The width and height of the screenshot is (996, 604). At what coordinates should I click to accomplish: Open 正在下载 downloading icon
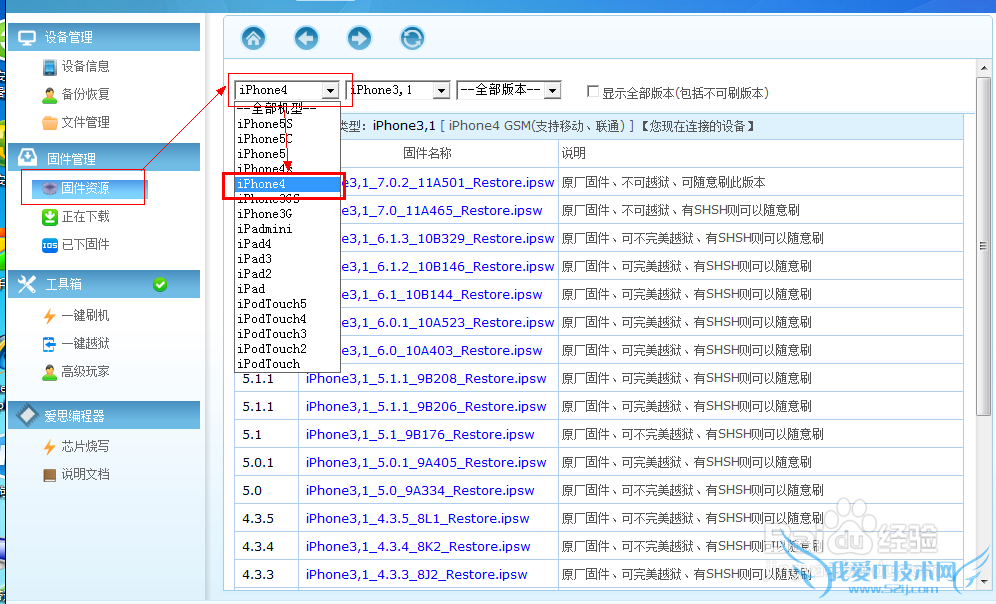pyautogui.click(x=50, y=217)
